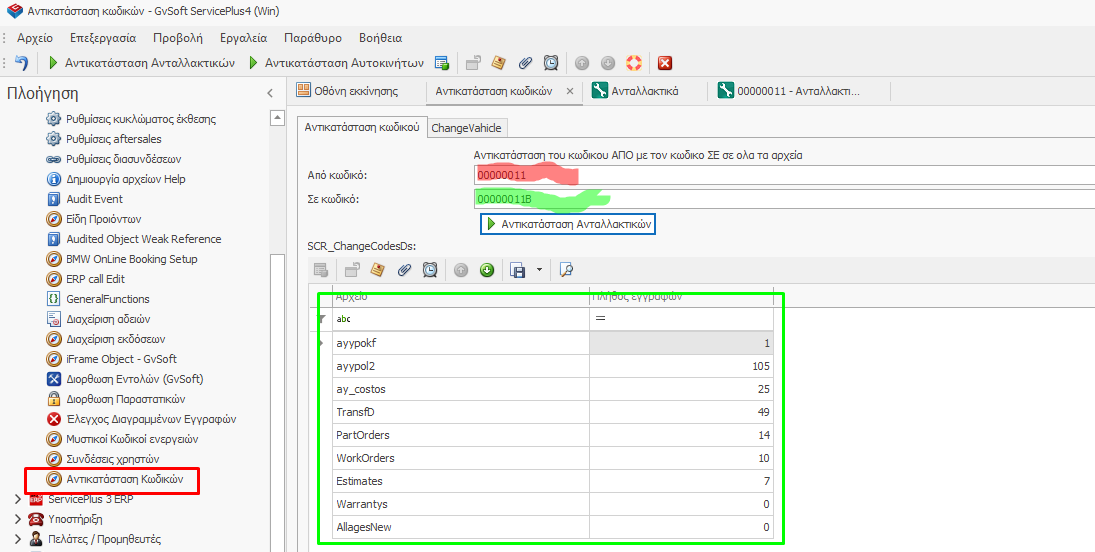Click the TransfD row count cell 49
1095x552 pixels.
681,412
